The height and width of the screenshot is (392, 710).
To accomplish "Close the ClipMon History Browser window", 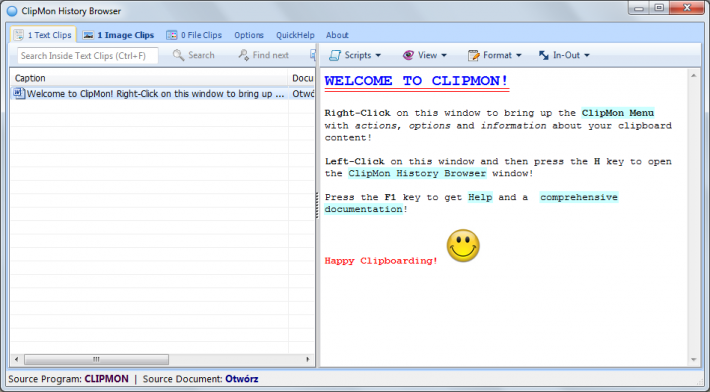I will coord(687,8).
